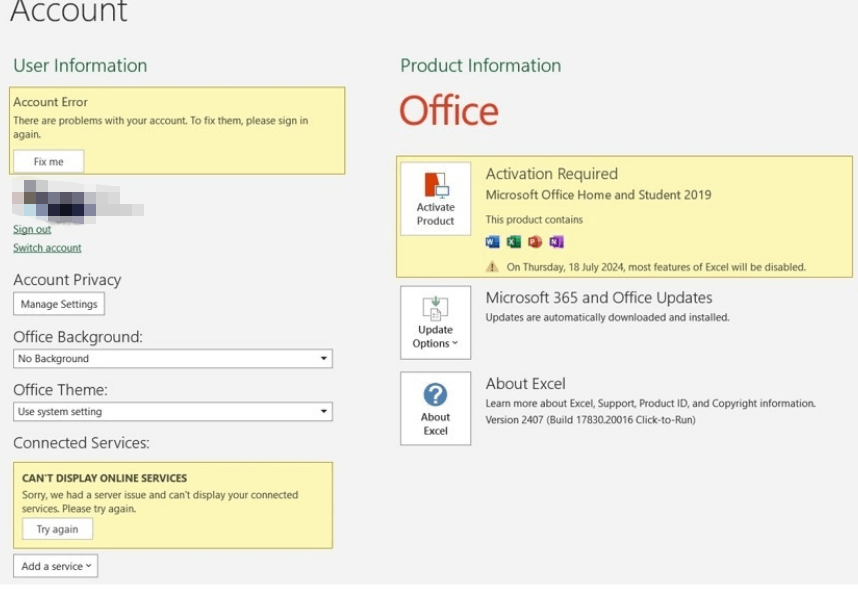Open Update Options menu
This screenshot has height=590, width=858.
(436, 322)
